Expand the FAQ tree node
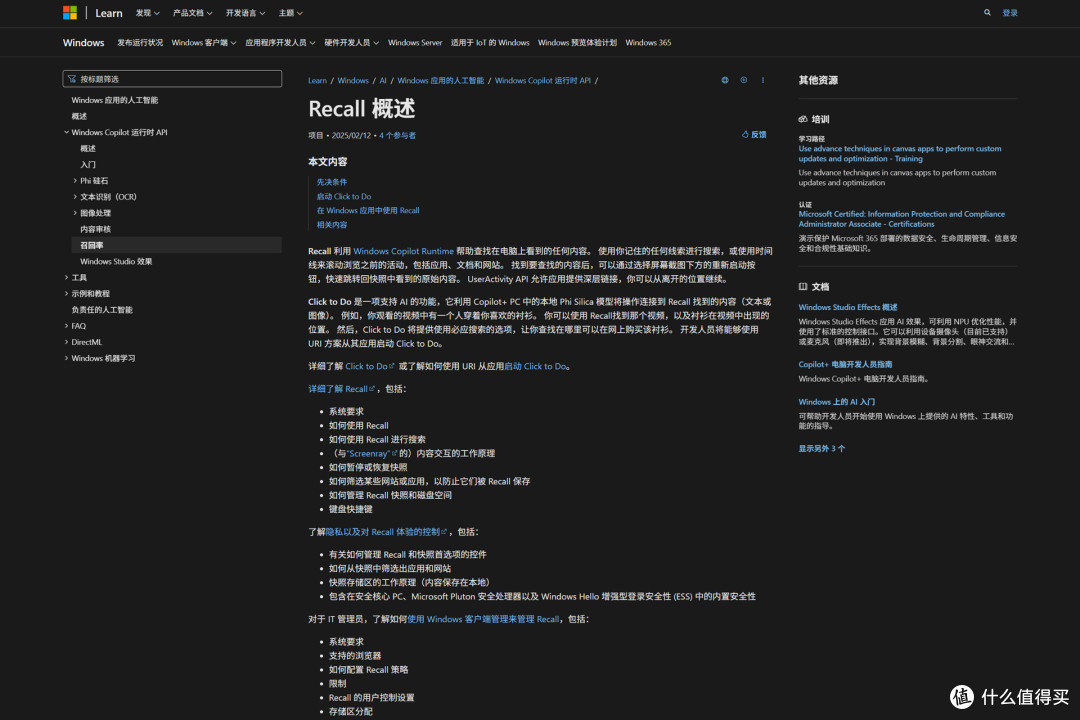This screenshot has width=1080, height=720. 67,326
